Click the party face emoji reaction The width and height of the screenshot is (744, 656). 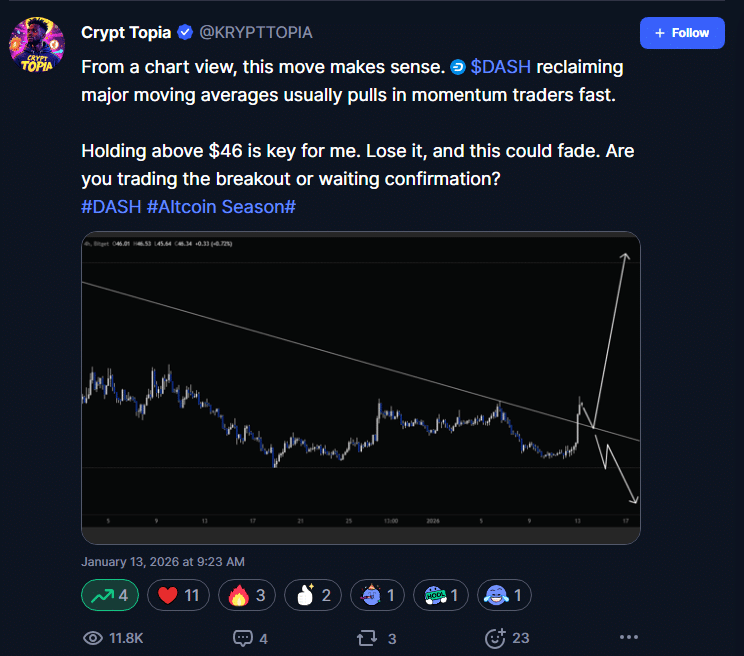pyautogui.click(x=377, y=596)
